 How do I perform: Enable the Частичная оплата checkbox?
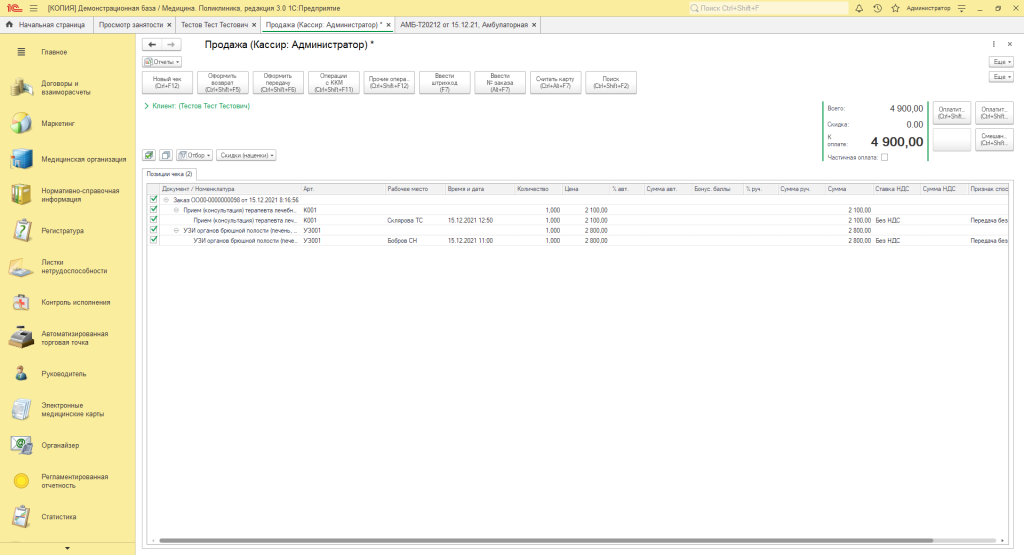884,157
